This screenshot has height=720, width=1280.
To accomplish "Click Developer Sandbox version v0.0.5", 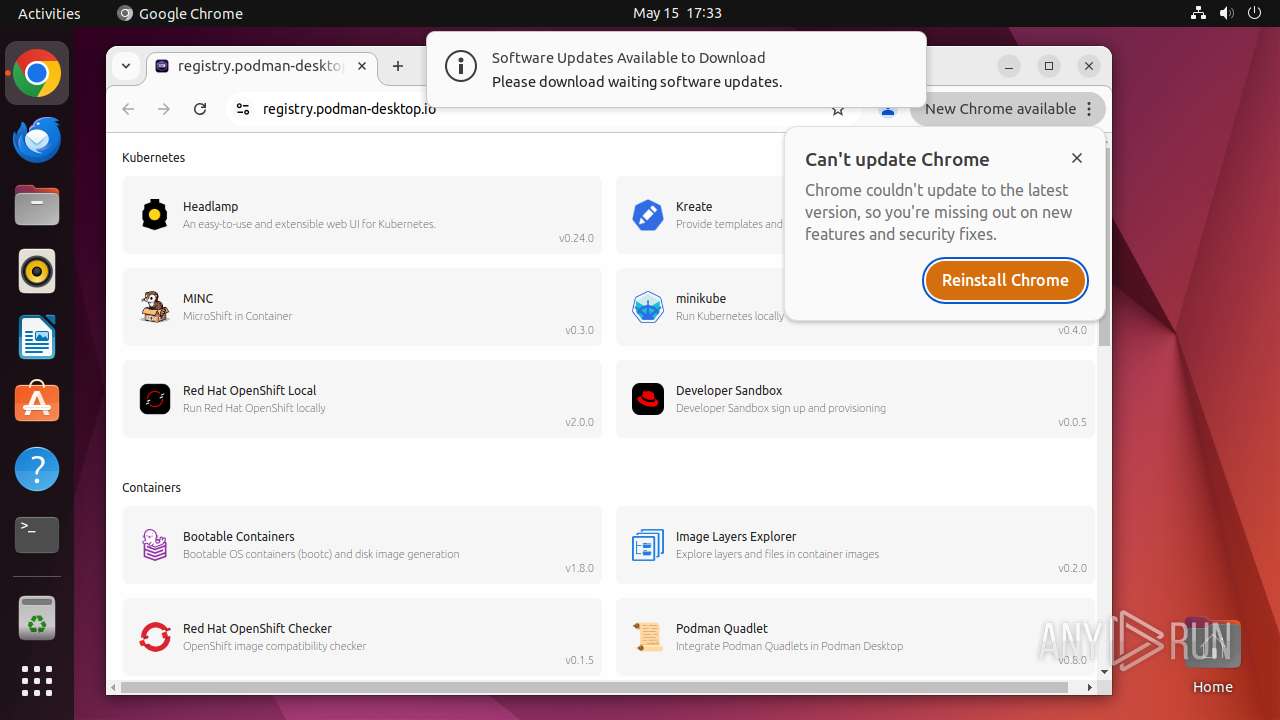I will tap(1072, 423).
